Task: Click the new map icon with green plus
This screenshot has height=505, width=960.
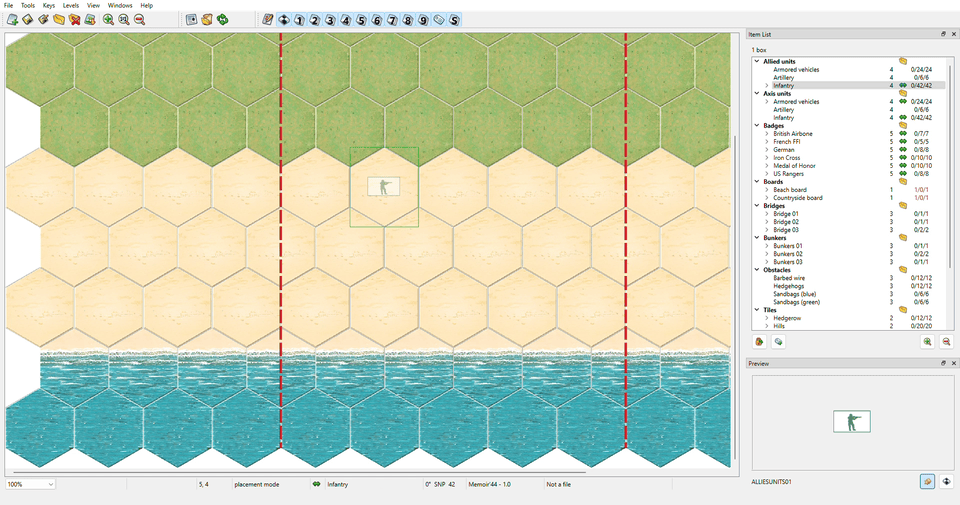Action: [x=12, y=20]
